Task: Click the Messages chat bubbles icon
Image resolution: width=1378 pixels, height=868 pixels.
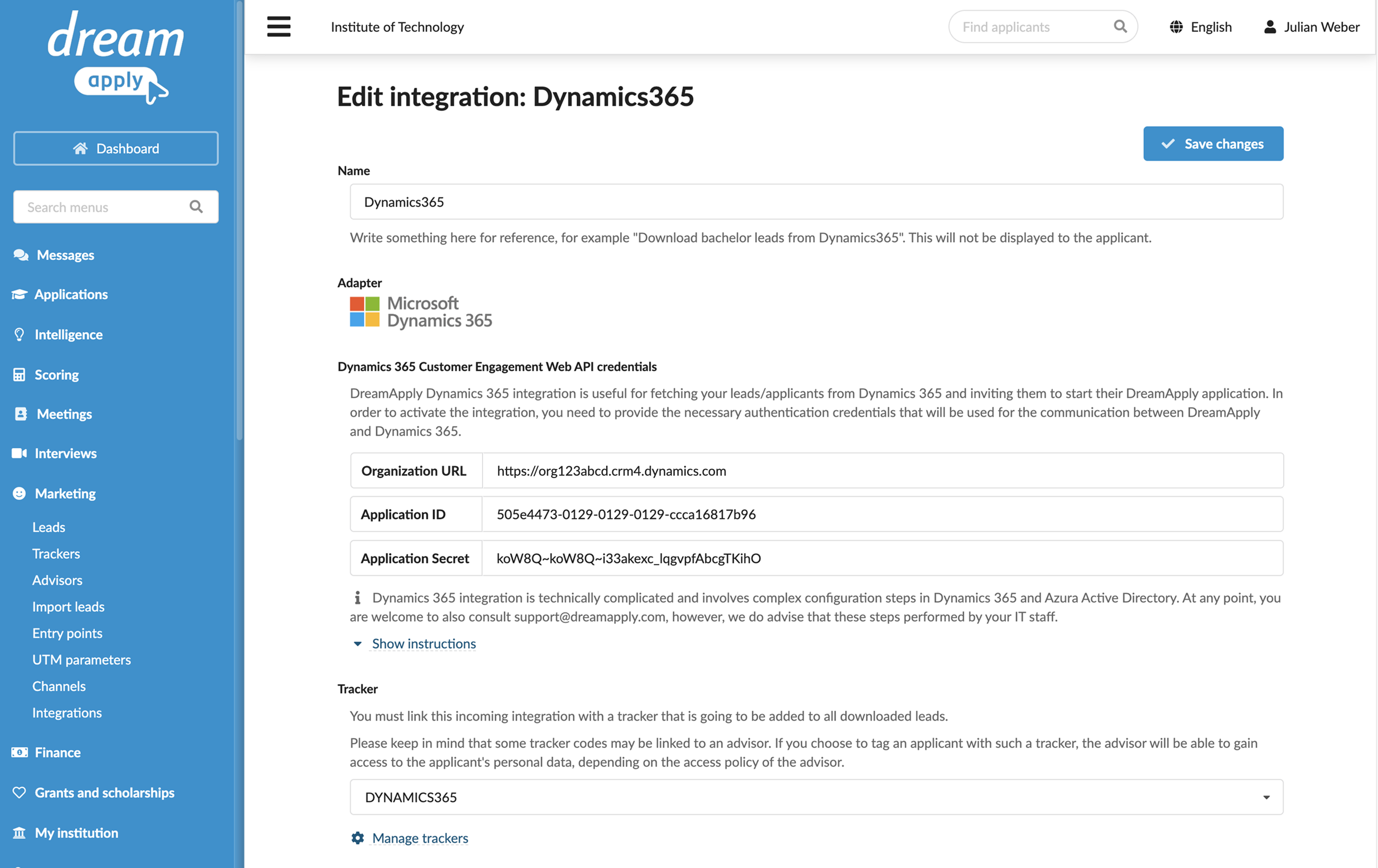Action: coord(21,255)
